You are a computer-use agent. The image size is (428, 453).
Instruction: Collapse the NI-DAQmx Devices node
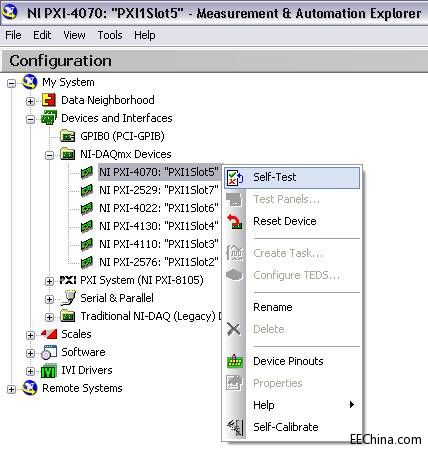(x=49, y=155)
